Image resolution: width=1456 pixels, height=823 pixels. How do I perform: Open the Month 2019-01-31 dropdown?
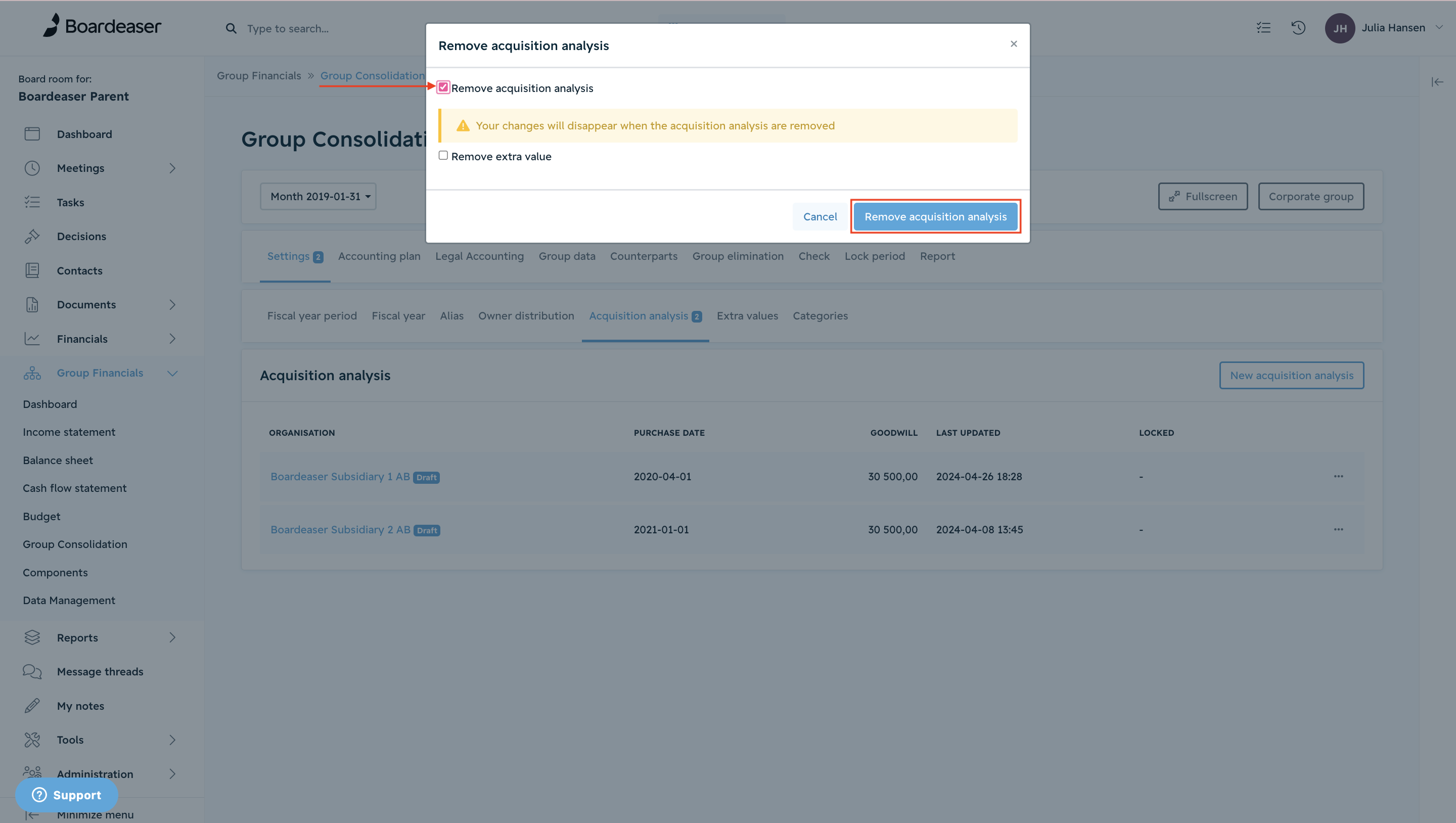(x=318, y=197)
